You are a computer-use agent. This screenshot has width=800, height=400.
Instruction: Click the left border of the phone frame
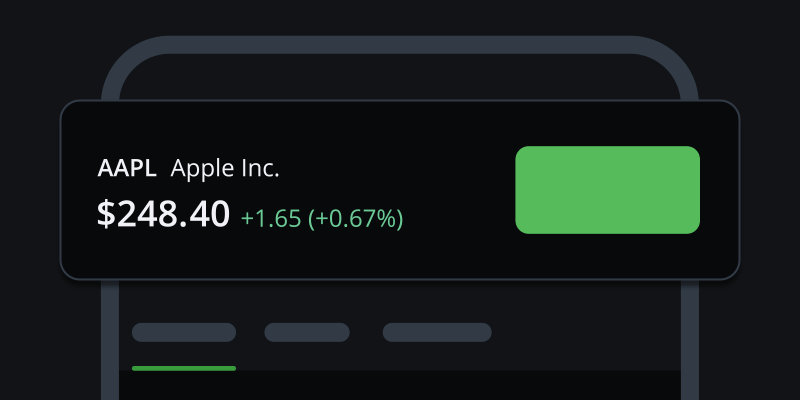(109, 330)
